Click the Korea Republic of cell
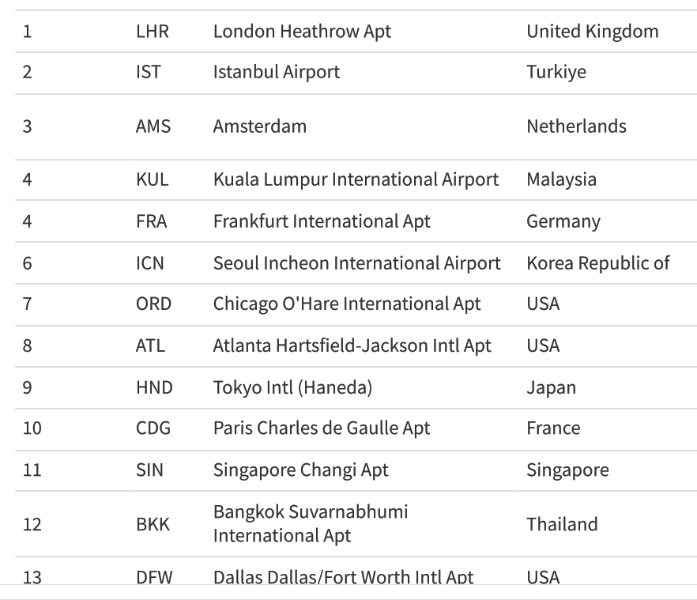Screen dimensions: 697x600 [x=598, y=263]
